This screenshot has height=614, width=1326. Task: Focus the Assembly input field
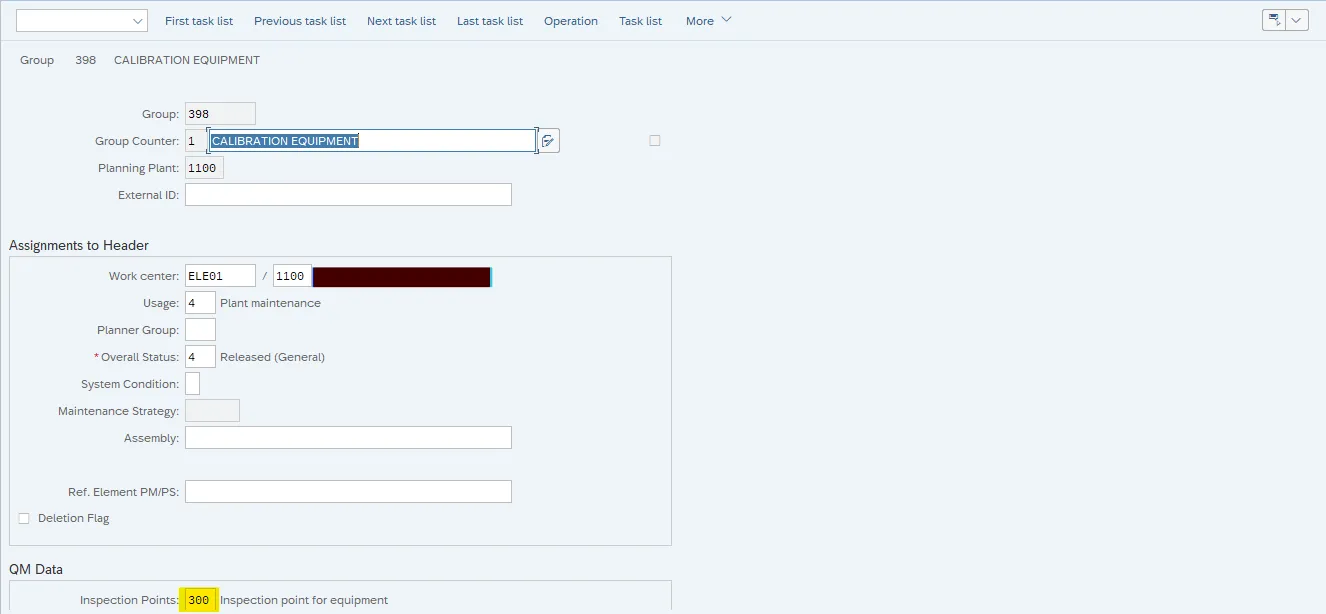click(348, 438)
